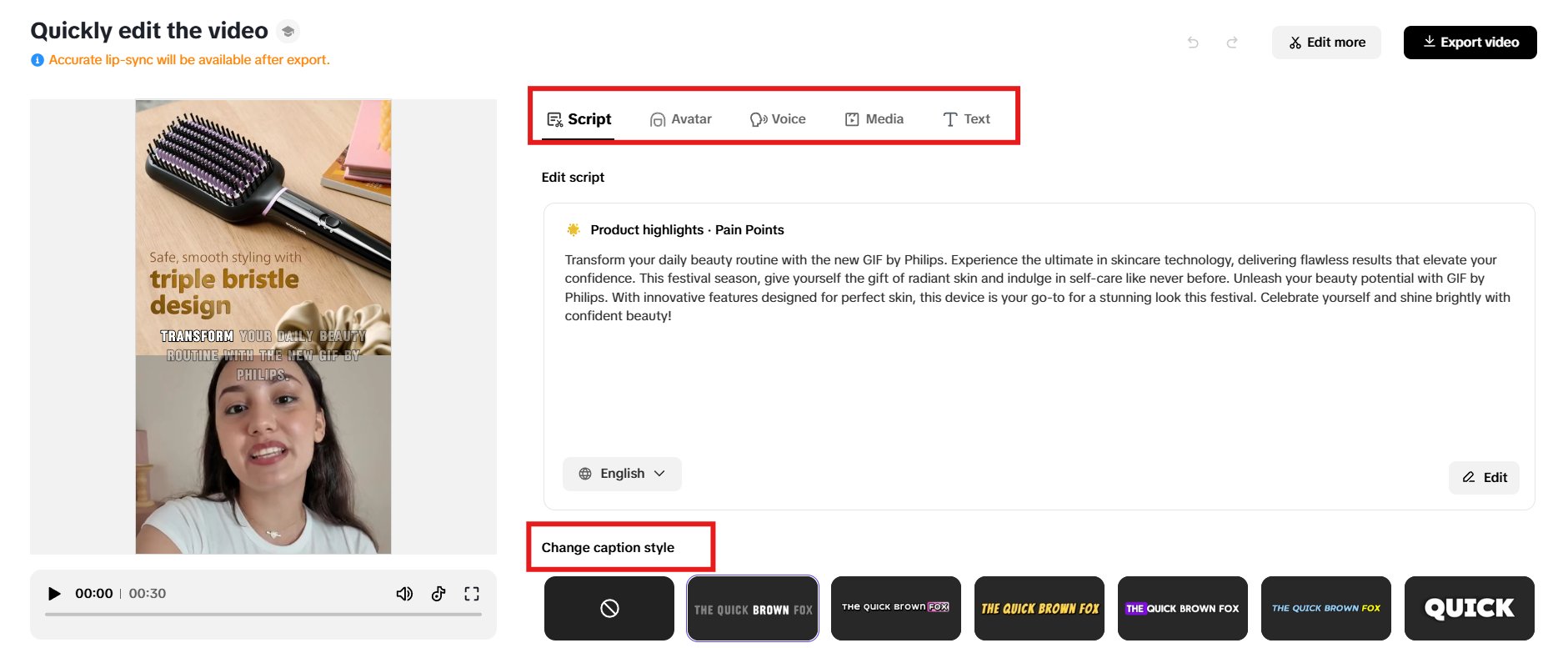Viewport: 1568px width, 648px height.
Task: Click the lip-sync info icon
Action: tap(38, 60)
